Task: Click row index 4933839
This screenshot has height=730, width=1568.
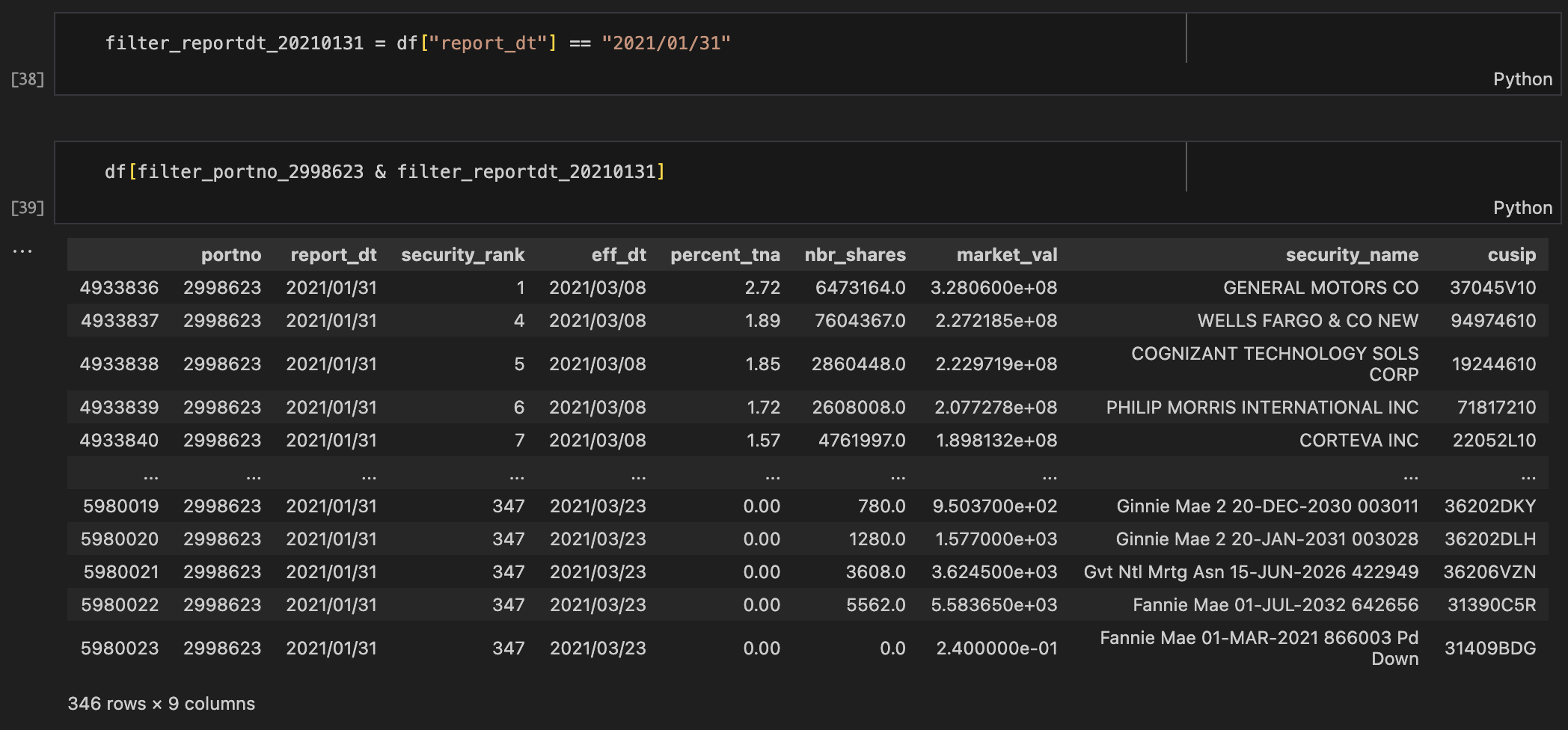Action: coord(119,408)
